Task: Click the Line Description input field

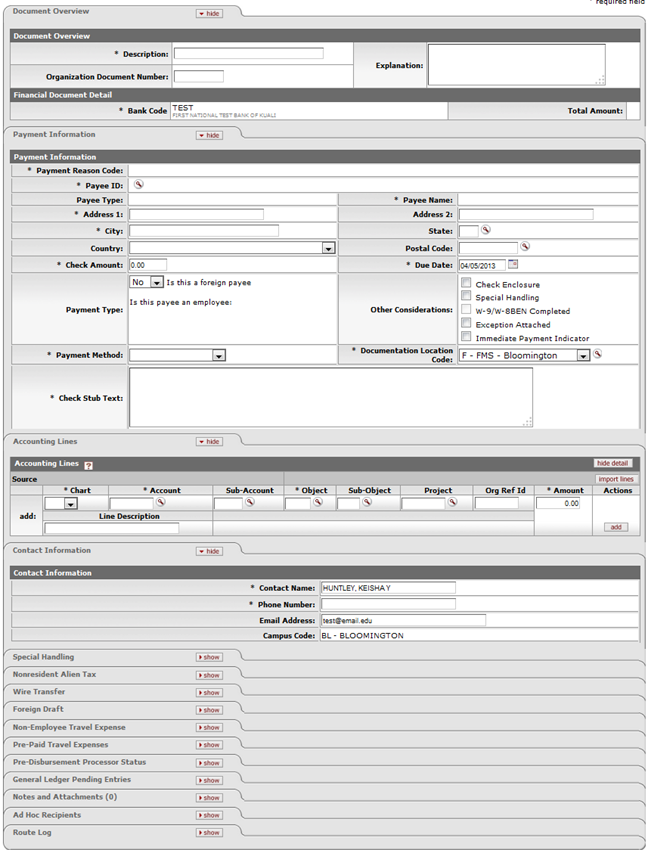Action: click(x=112, y=528)
